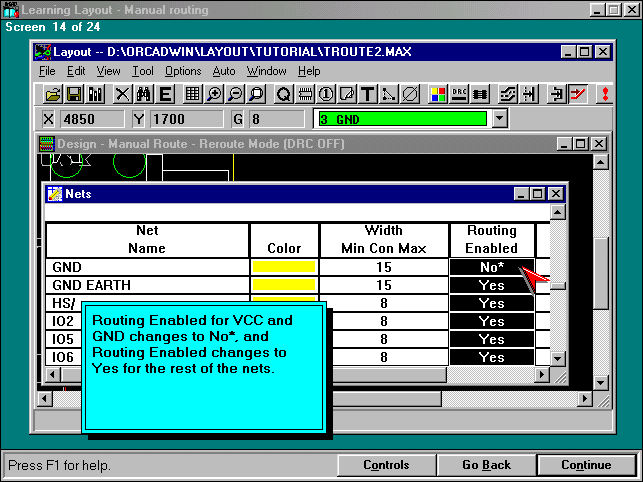Open the Options menu
Viewport: 643px width, 482px height.
click(x=183, y=71)
